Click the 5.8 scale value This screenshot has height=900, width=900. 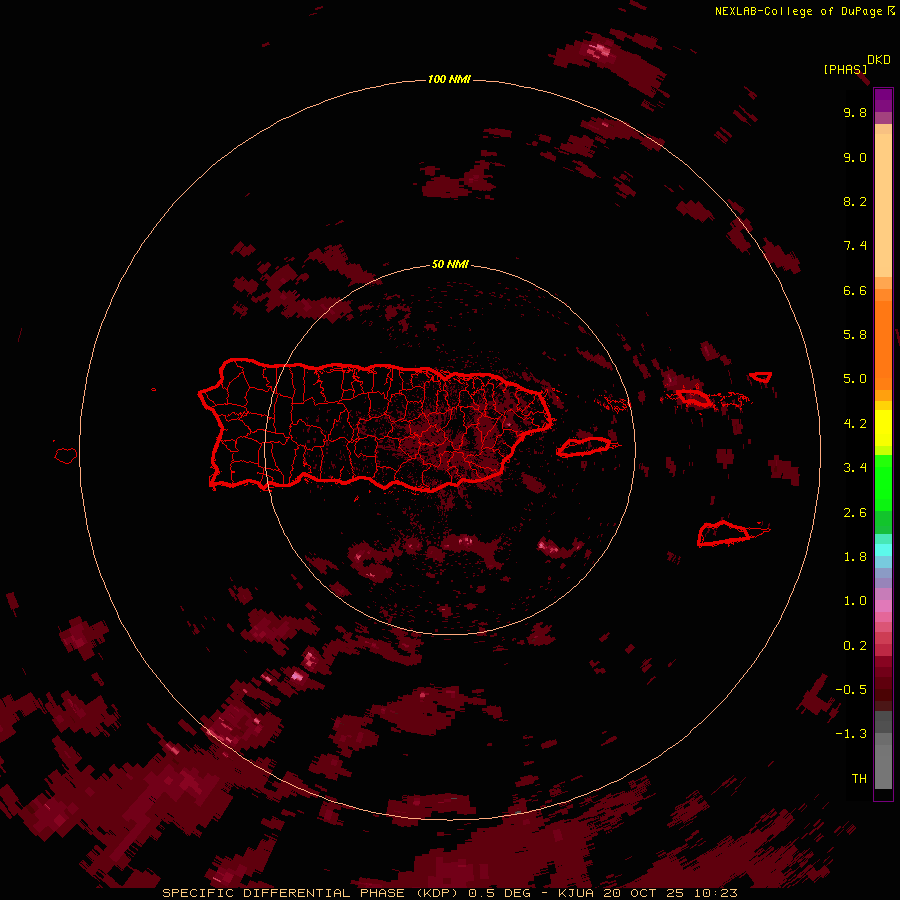click(855, 335)
